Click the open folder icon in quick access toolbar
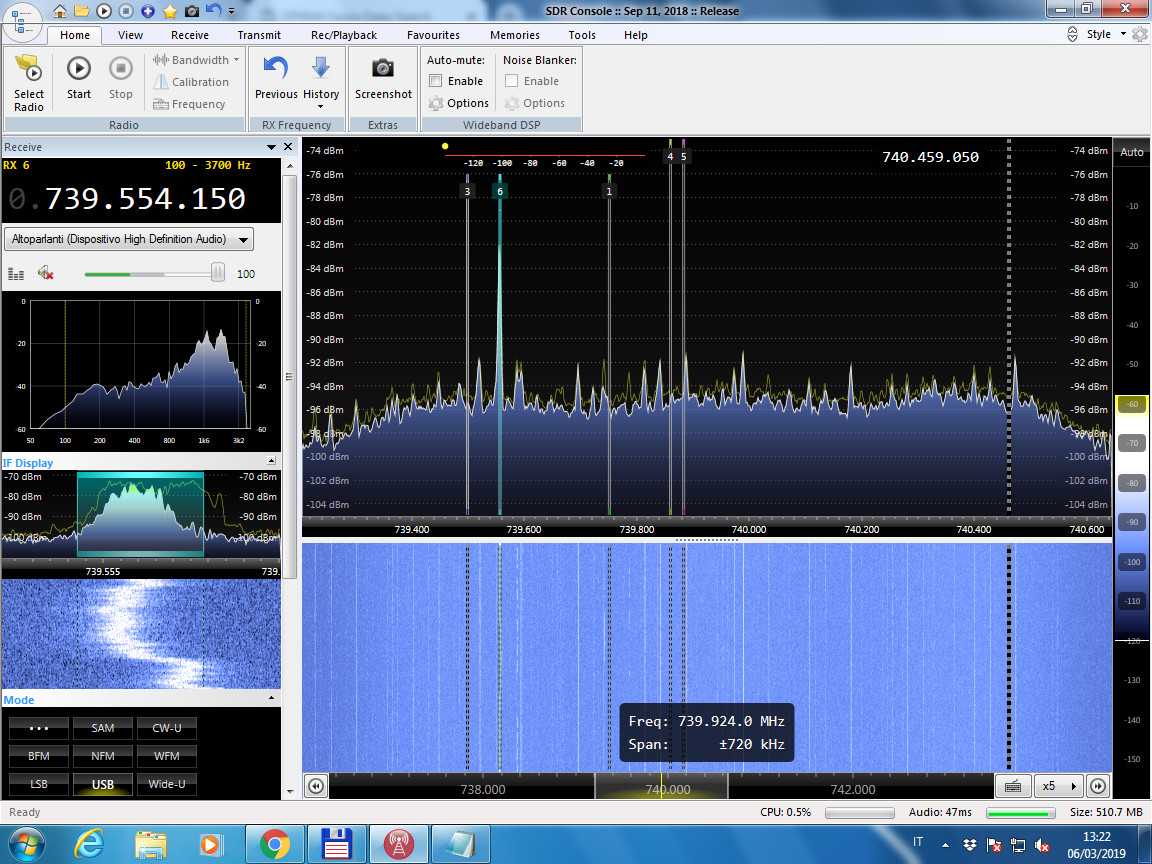The width and height of the screenshot is (1152, 864). tap(82, 11)
